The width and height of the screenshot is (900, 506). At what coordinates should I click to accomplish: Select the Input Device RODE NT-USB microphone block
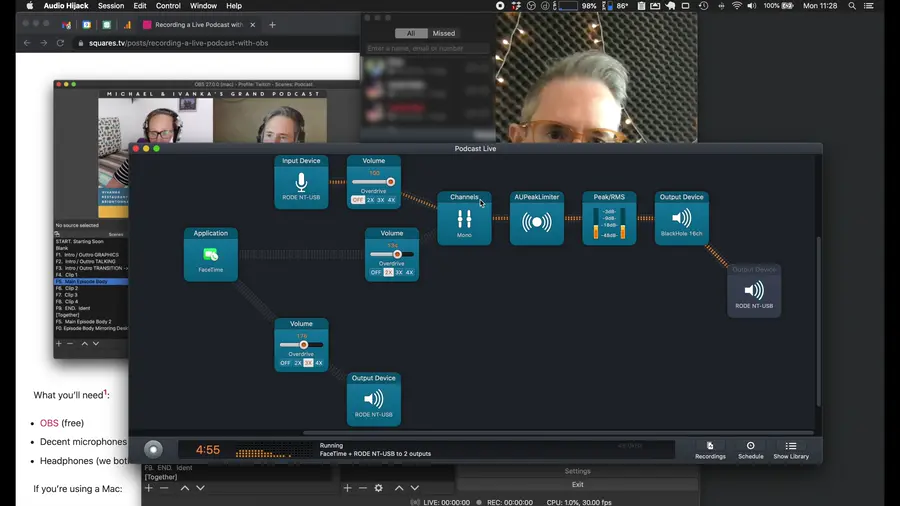301,182
